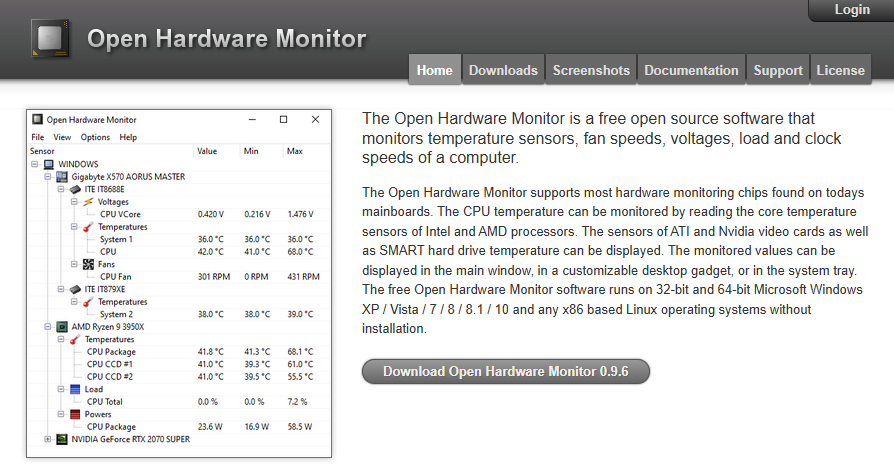Click the Open Hardware Monitor site title
This screenshot has height=473, width=894.
click(226, 39)
